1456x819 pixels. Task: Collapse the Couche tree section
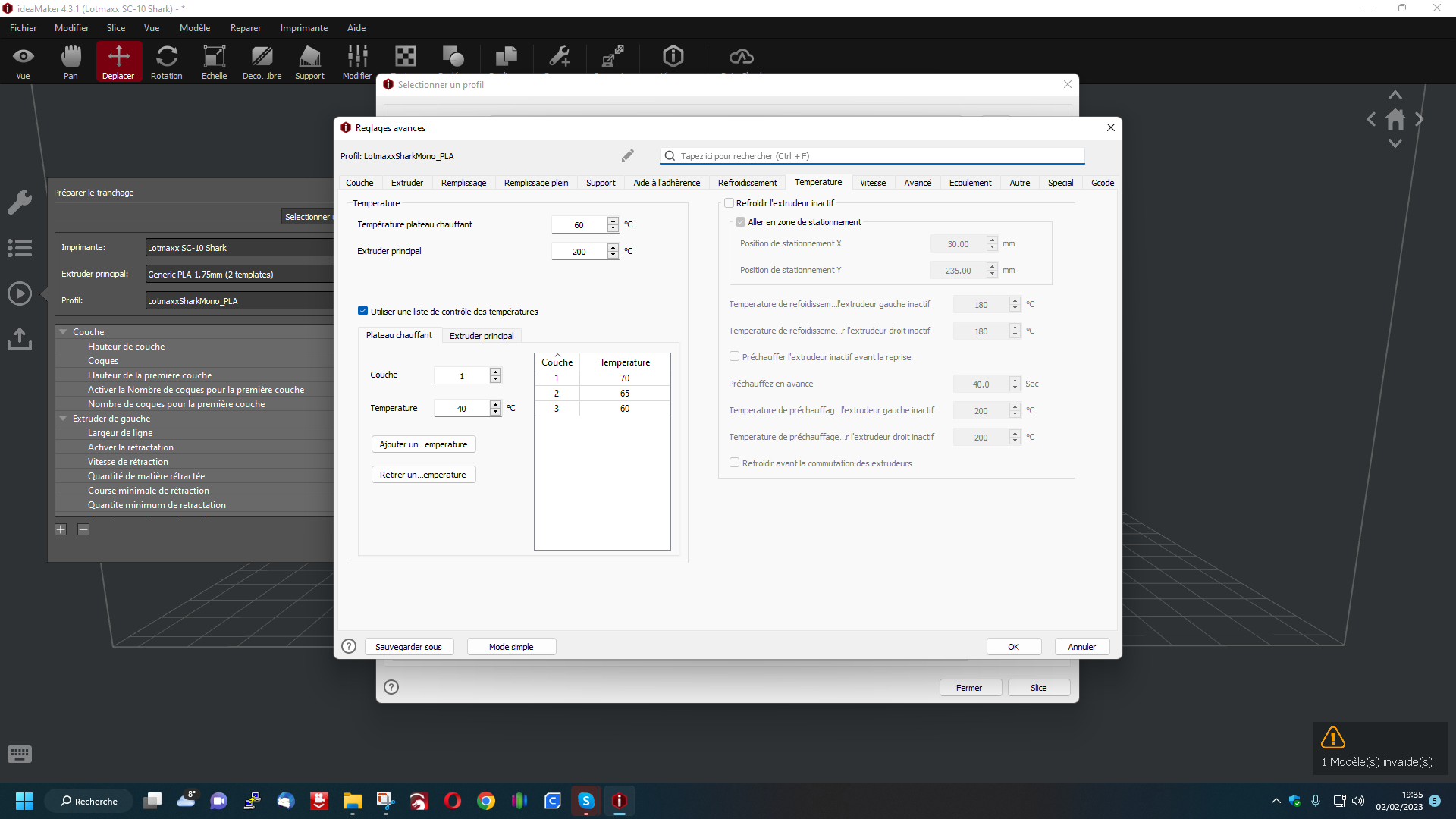pyautogui.click(x=64, y=331)
